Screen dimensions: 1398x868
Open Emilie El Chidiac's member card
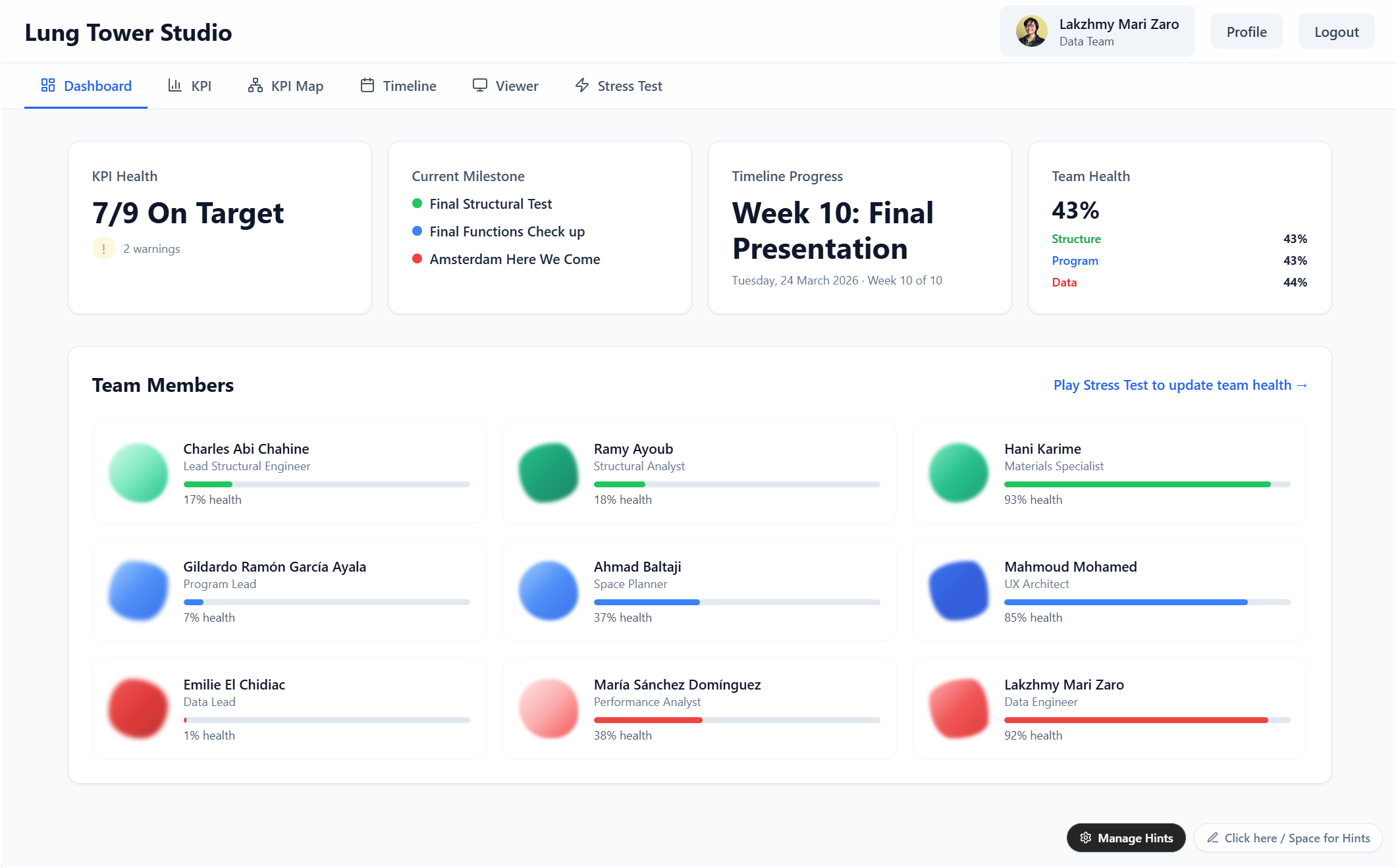click(289, 708)
